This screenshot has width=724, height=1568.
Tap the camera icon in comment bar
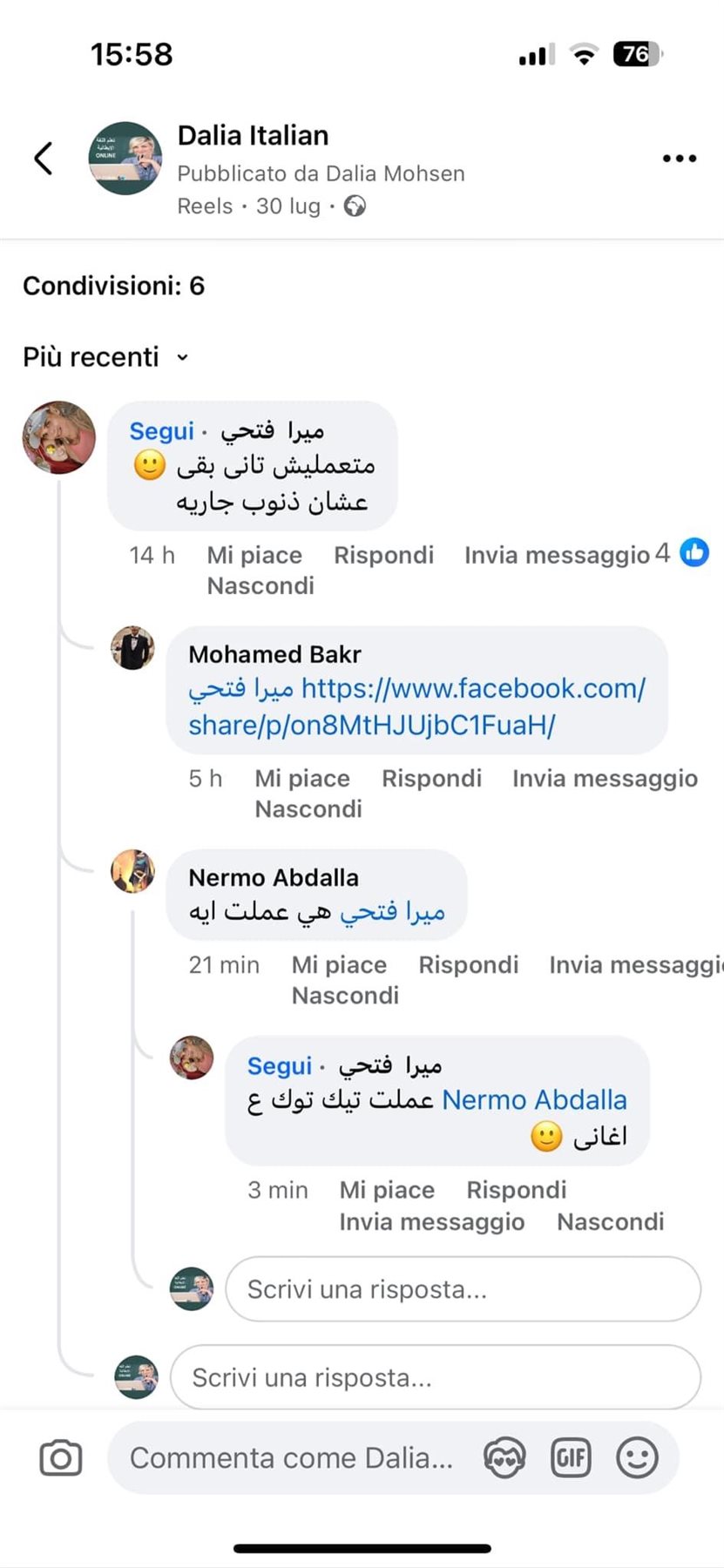point(61,1457)
